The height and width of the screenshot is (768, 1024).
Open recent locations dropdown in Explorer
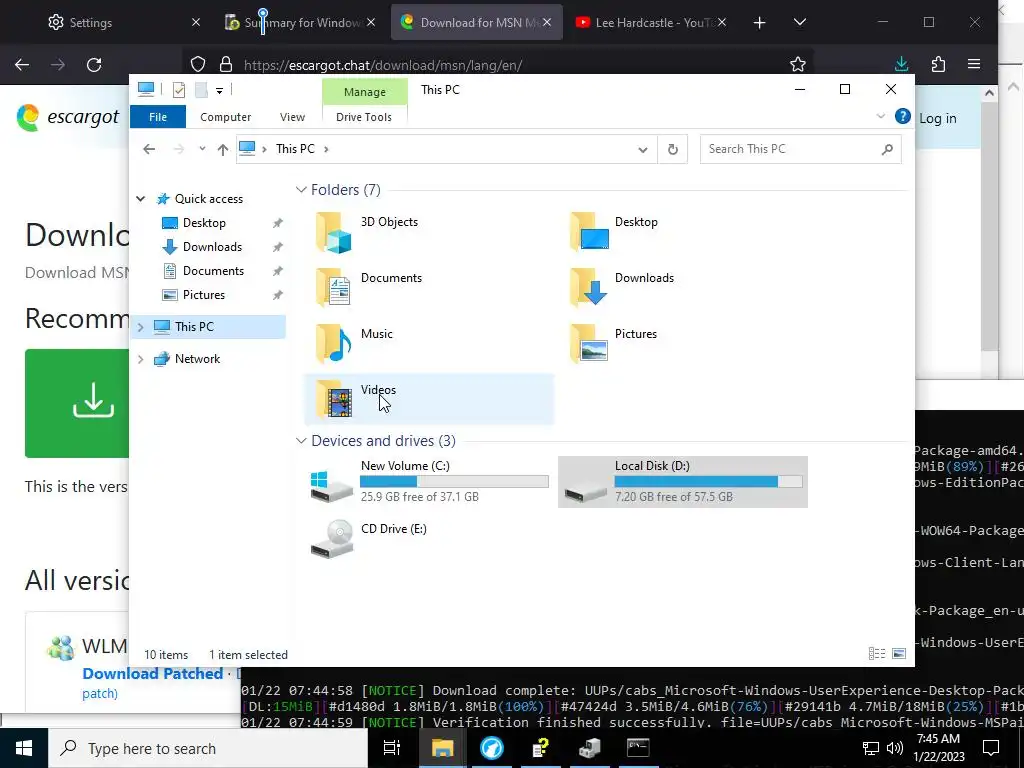[202, 149]
